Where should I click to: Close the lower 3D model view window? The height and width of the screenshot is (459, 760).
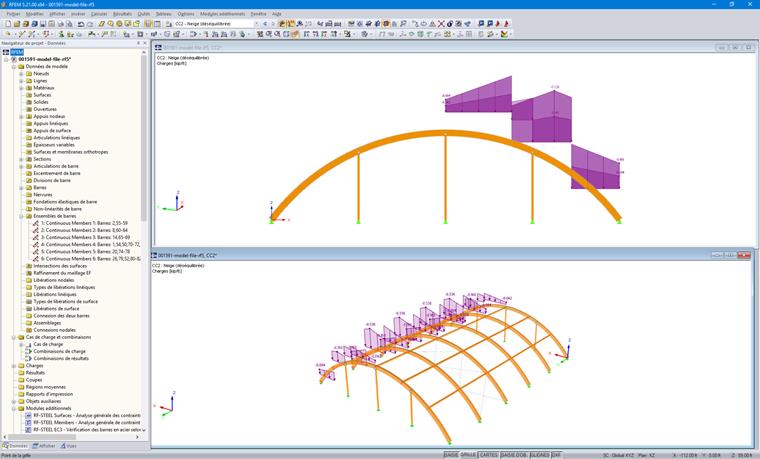[x=744, y=255]
